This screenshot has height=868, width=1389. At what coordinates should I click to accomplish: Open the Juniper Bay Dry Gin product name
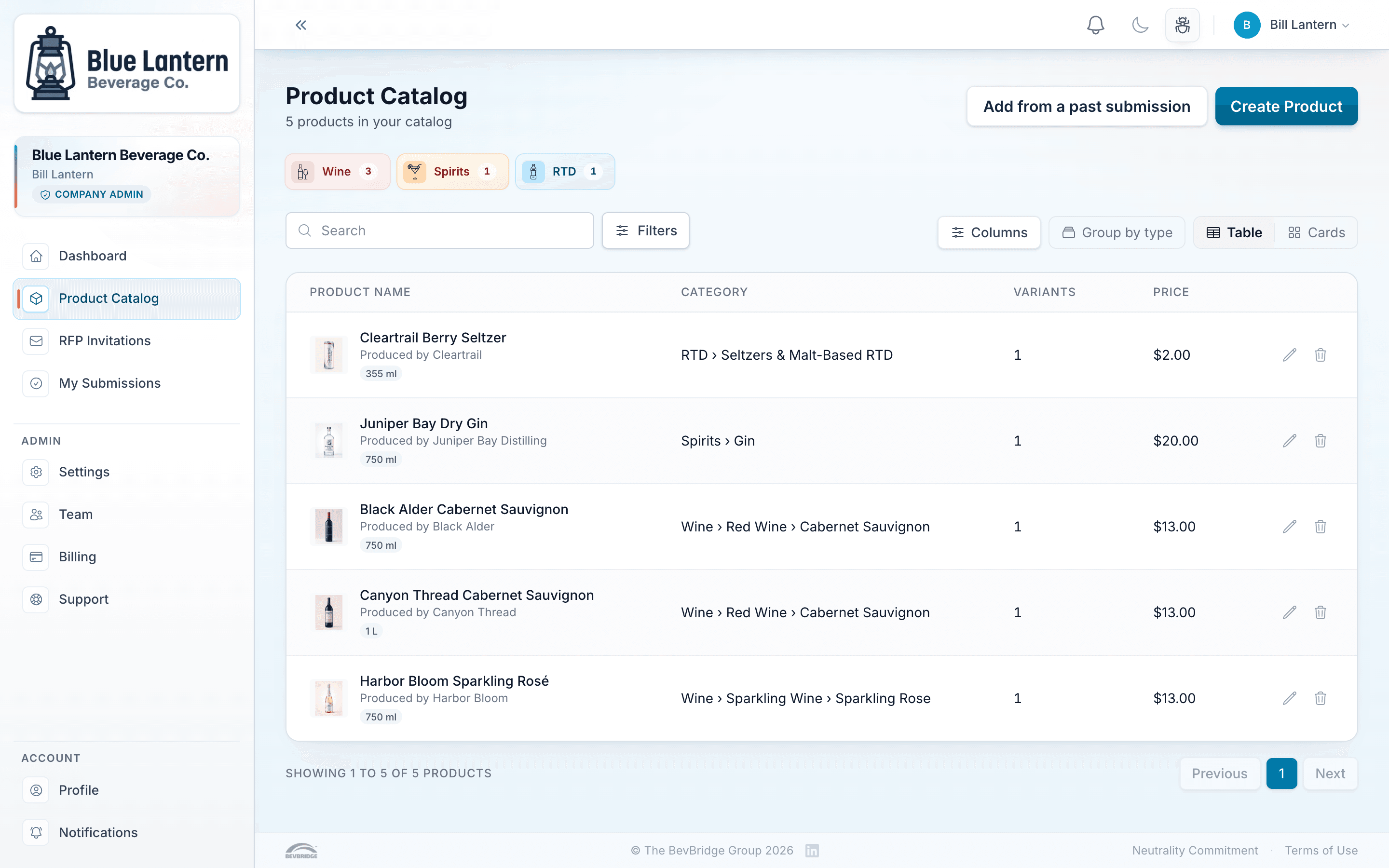(423, 424)
